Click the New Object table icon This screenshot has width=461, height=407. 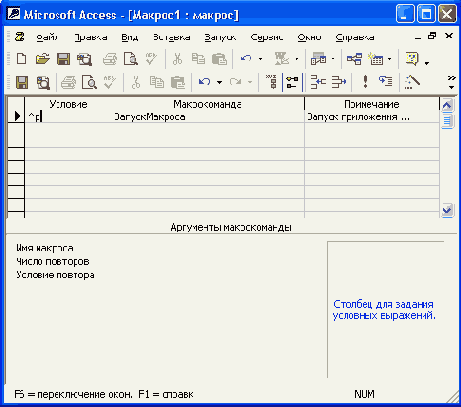pos(376,59)
